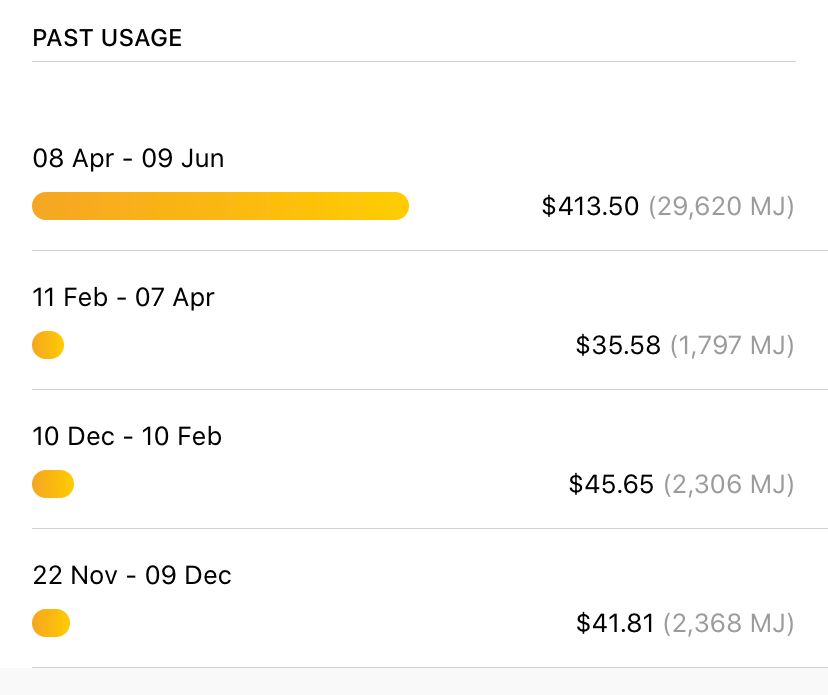Click the yellow right end of the longest usage bar
Image resolution: width=828 pixels, height=695 pixels.
(397, 206)
